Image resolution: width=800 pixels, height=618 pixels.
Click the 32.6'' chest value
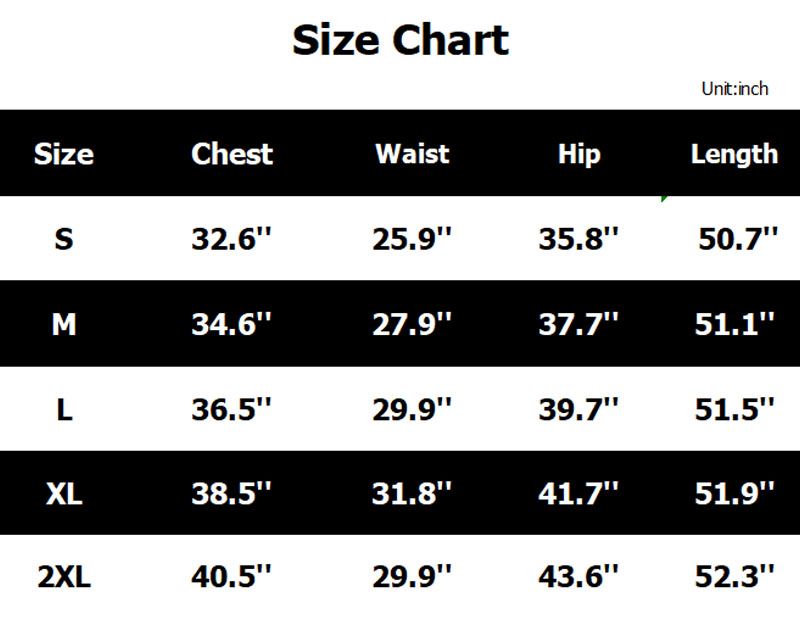click(232, 239)
